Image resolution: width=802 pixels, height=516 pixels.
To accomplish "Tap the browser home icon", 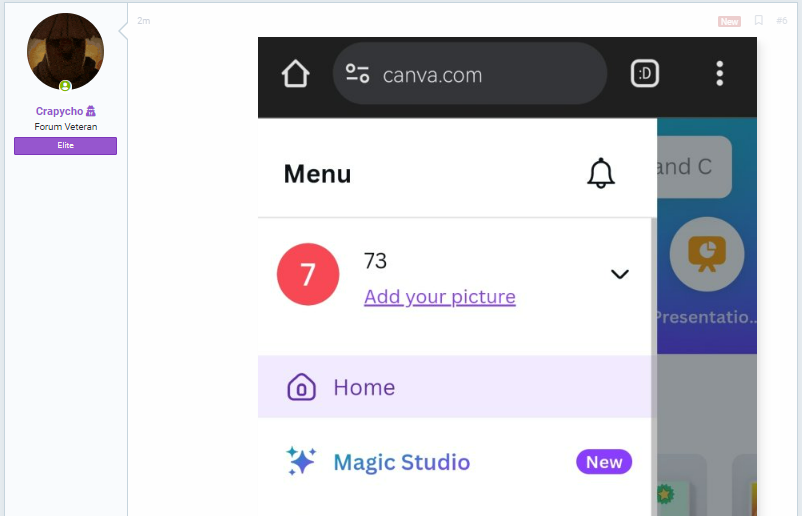I will click(x=296, y=74).
